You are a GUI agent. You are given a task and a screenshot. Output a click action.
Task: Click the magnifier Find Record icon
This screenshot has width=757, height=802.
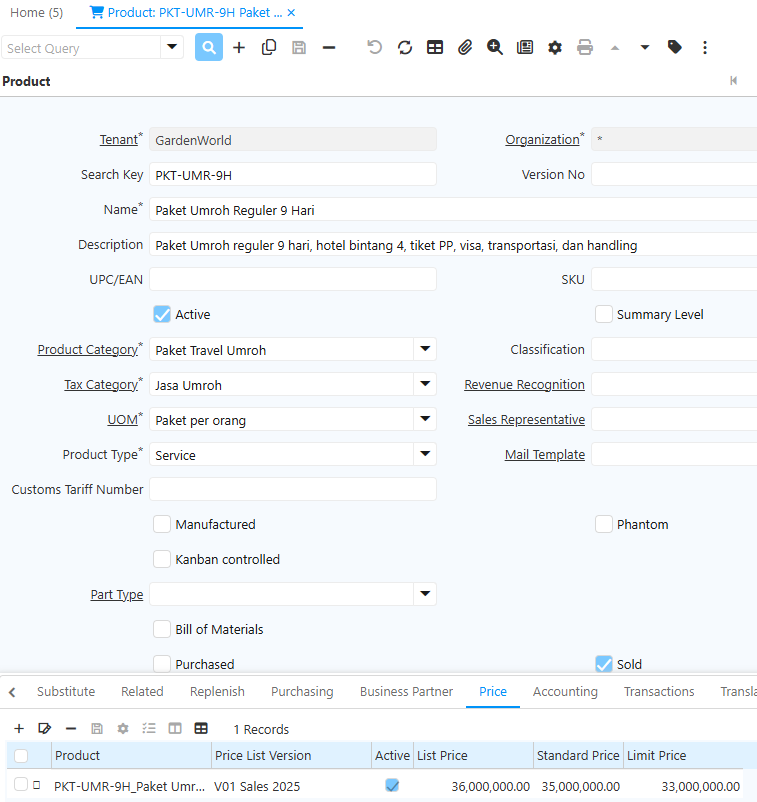pyautogui.click(x=209, y=47)
